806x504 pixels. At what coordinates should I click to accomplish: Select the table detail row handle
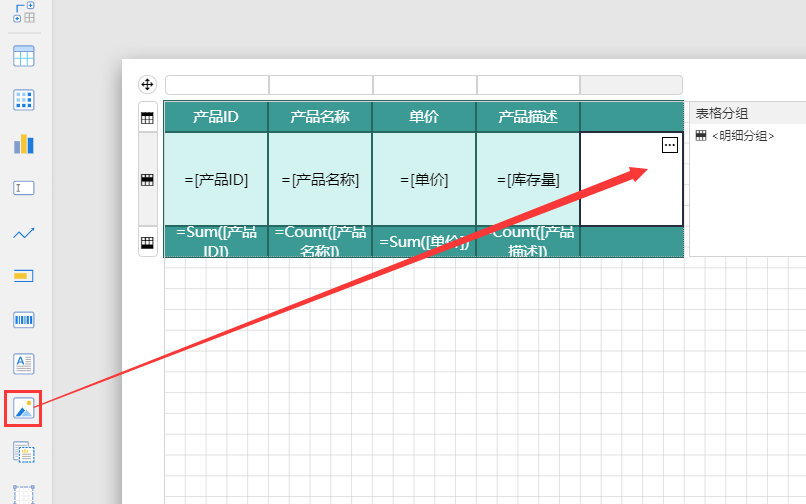[148, 179]
